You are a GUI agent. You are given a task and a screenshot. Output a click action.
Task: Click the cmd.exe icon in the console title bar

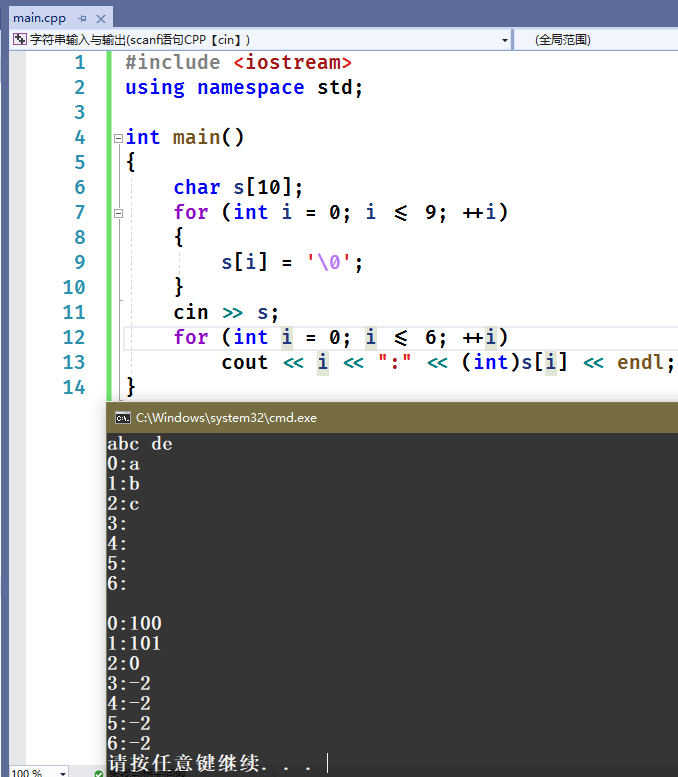click(x=122, y=418)
